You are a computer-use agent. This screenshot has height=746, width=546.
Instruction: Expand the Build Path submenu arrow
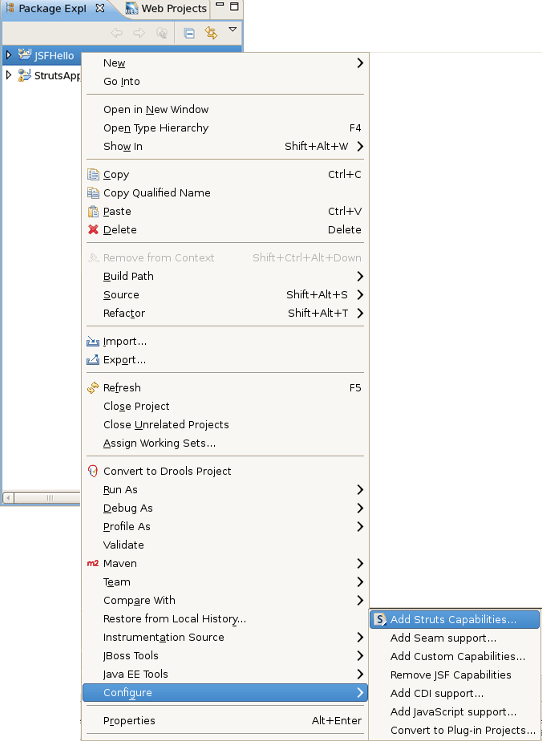pyautogui.click(x=360, y=276)
